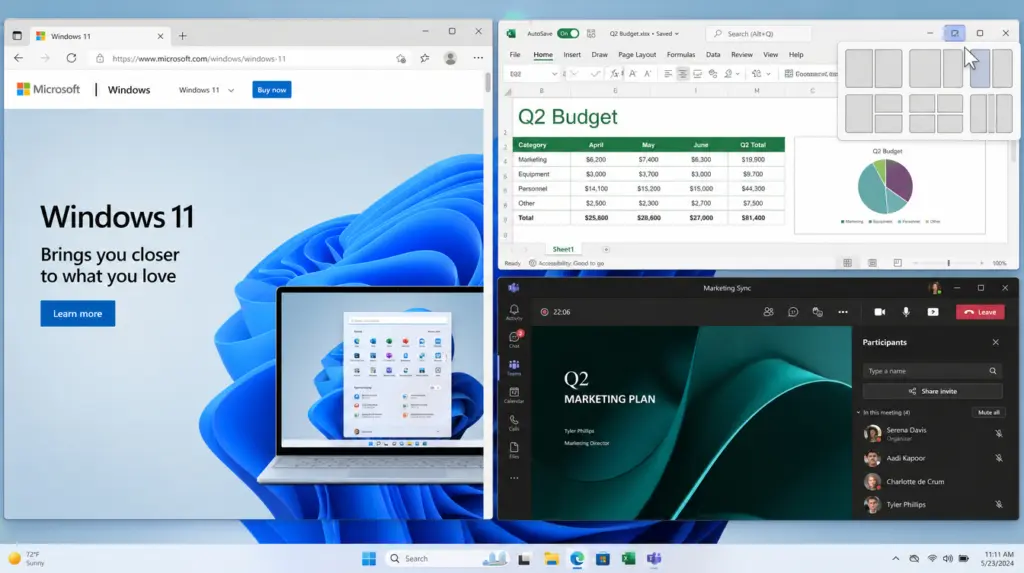Screen dimensions: 1024x573
Task: Toggle Excel AutoSave switch
Action: [x=568, y=33]
